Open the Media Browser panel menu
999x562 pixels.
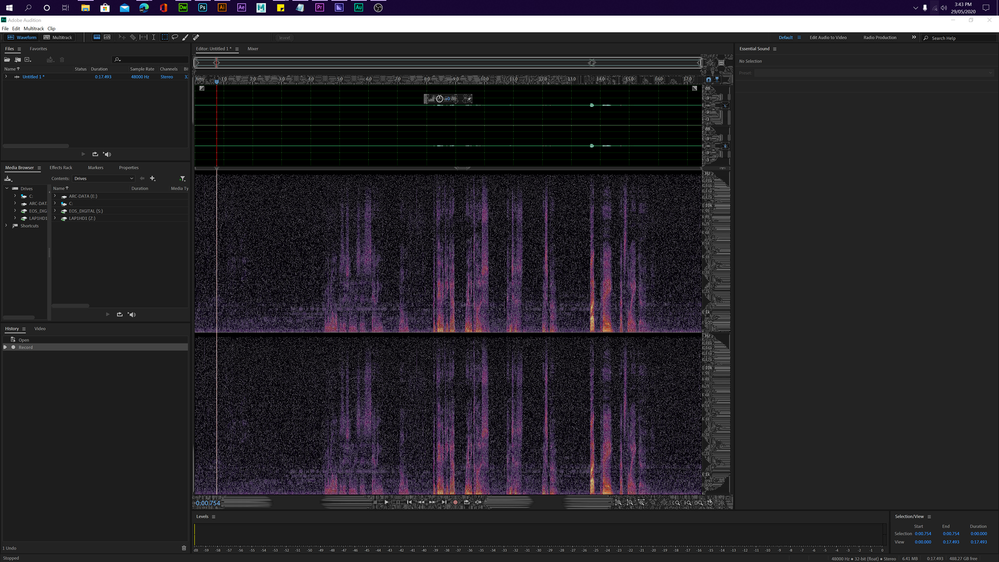coord(39,168)
